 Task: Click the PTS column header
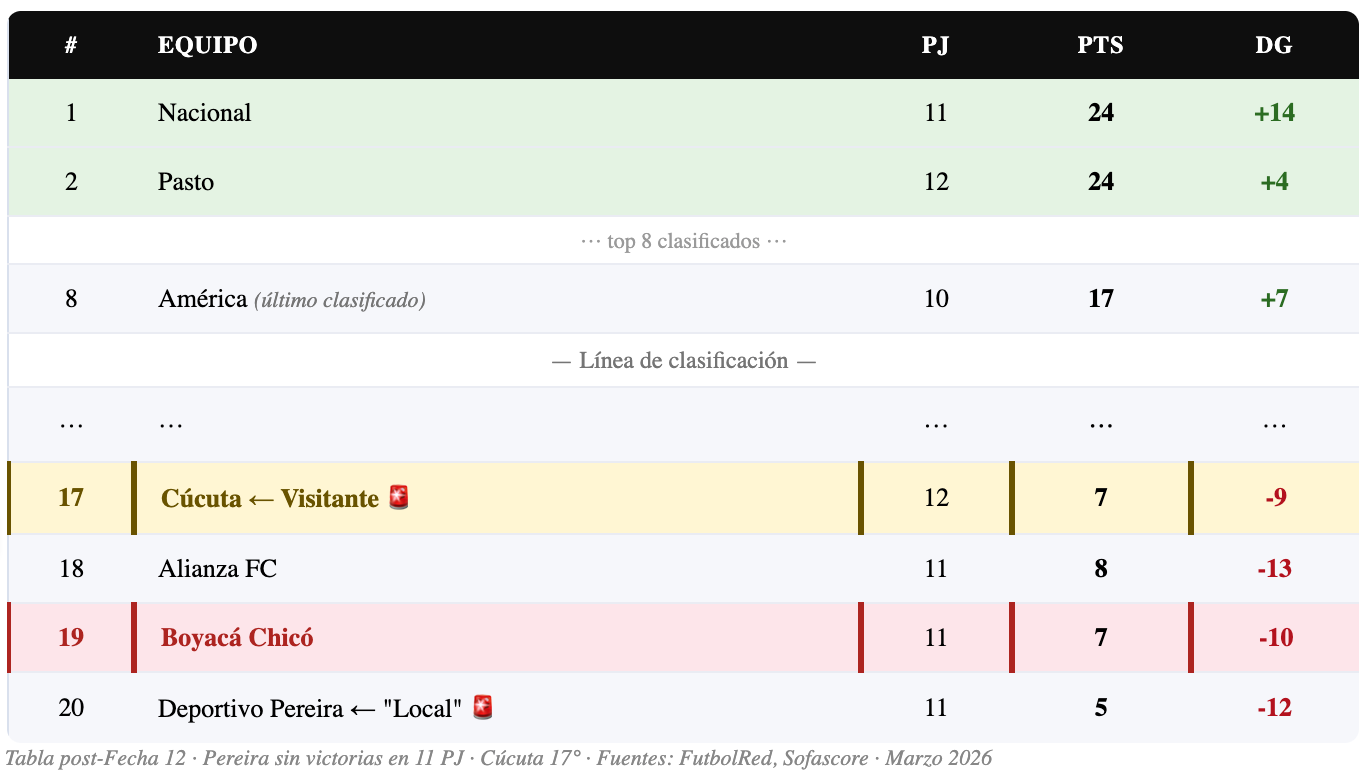[x=1100, y=45]
